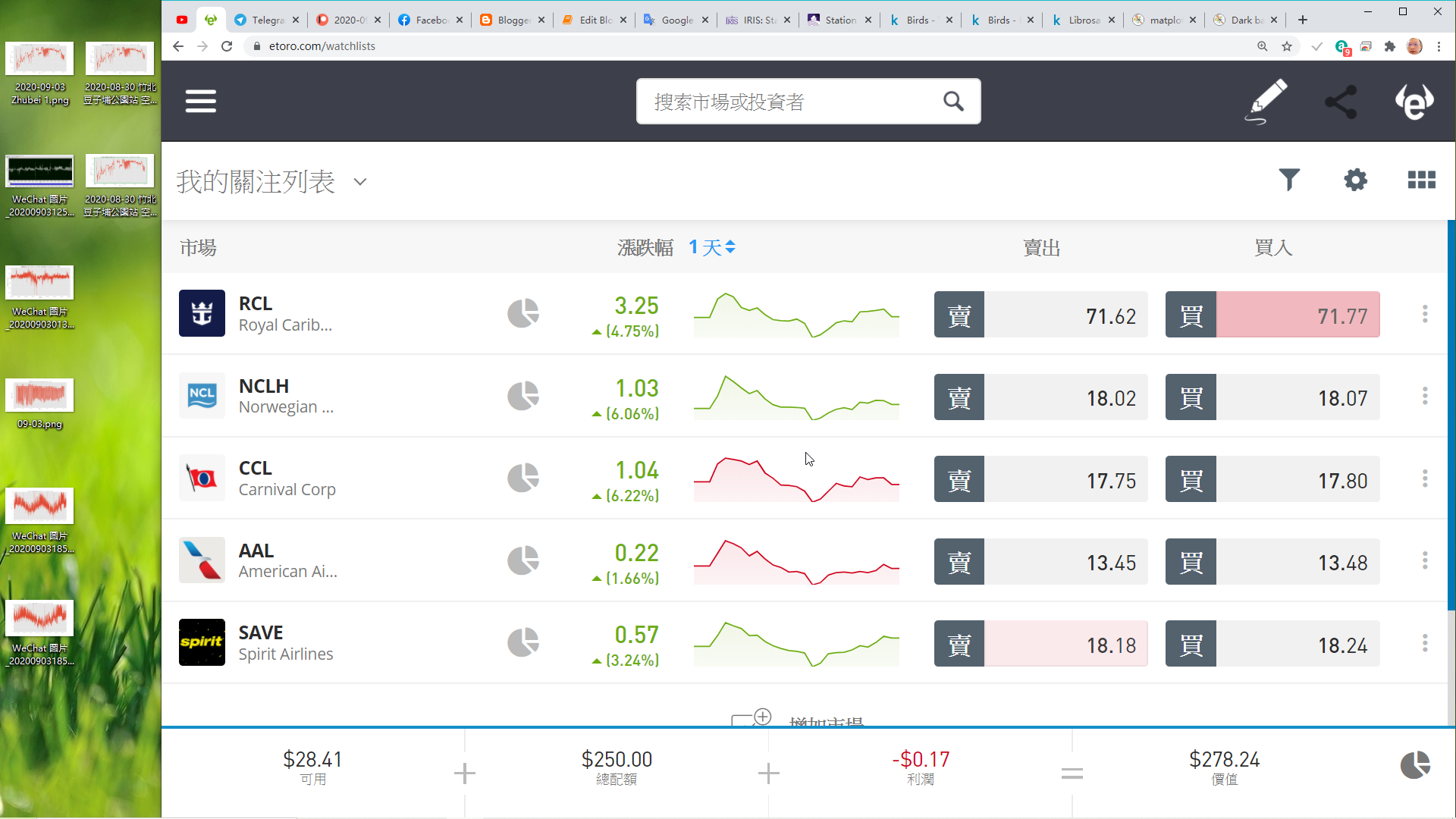This screenshot has height=819, width=1456.
Task: Buy CCL at 17.80
Action: [1272, 479]
